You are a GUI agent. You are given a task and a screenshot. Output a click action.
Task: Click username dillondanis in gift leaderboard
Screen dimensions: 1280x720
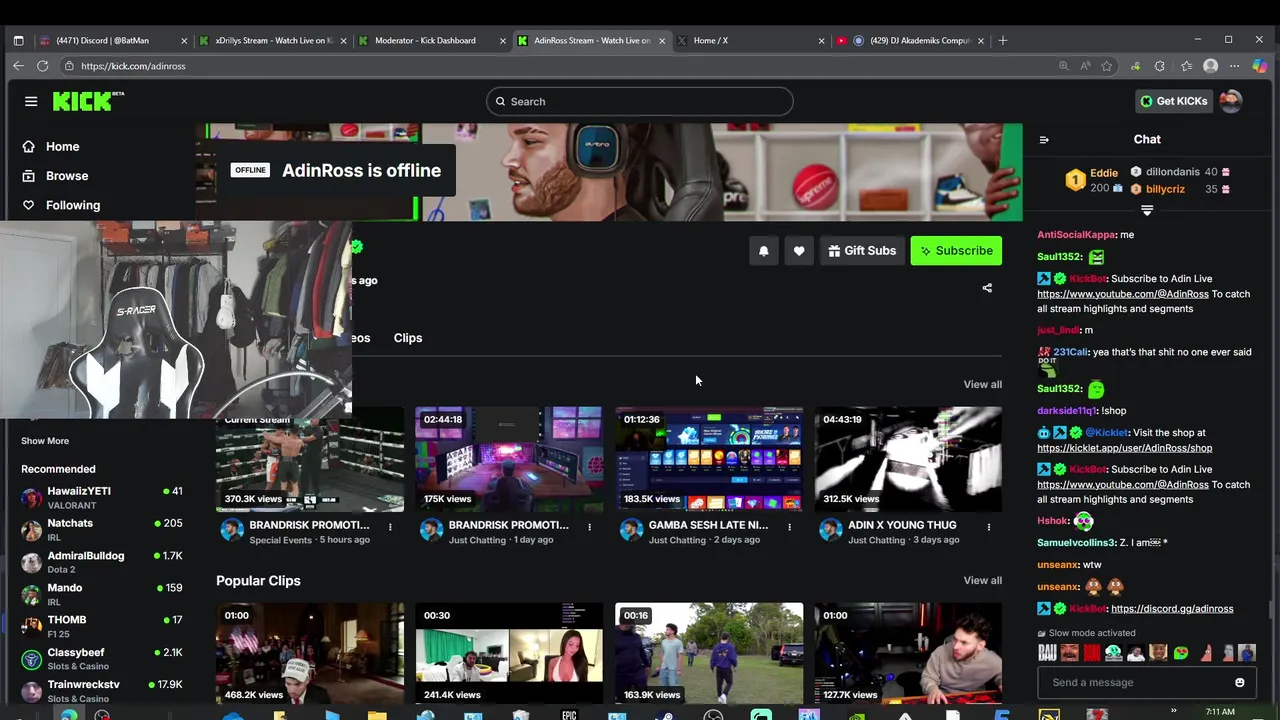(1172, 172)
